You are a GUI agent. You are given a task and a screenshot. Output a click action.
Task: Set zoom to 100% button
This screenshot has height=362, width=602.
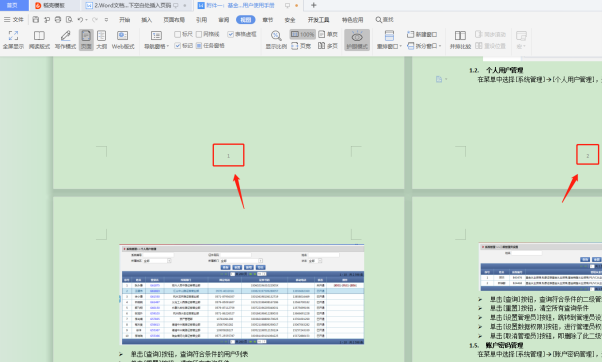pos(303,35)
